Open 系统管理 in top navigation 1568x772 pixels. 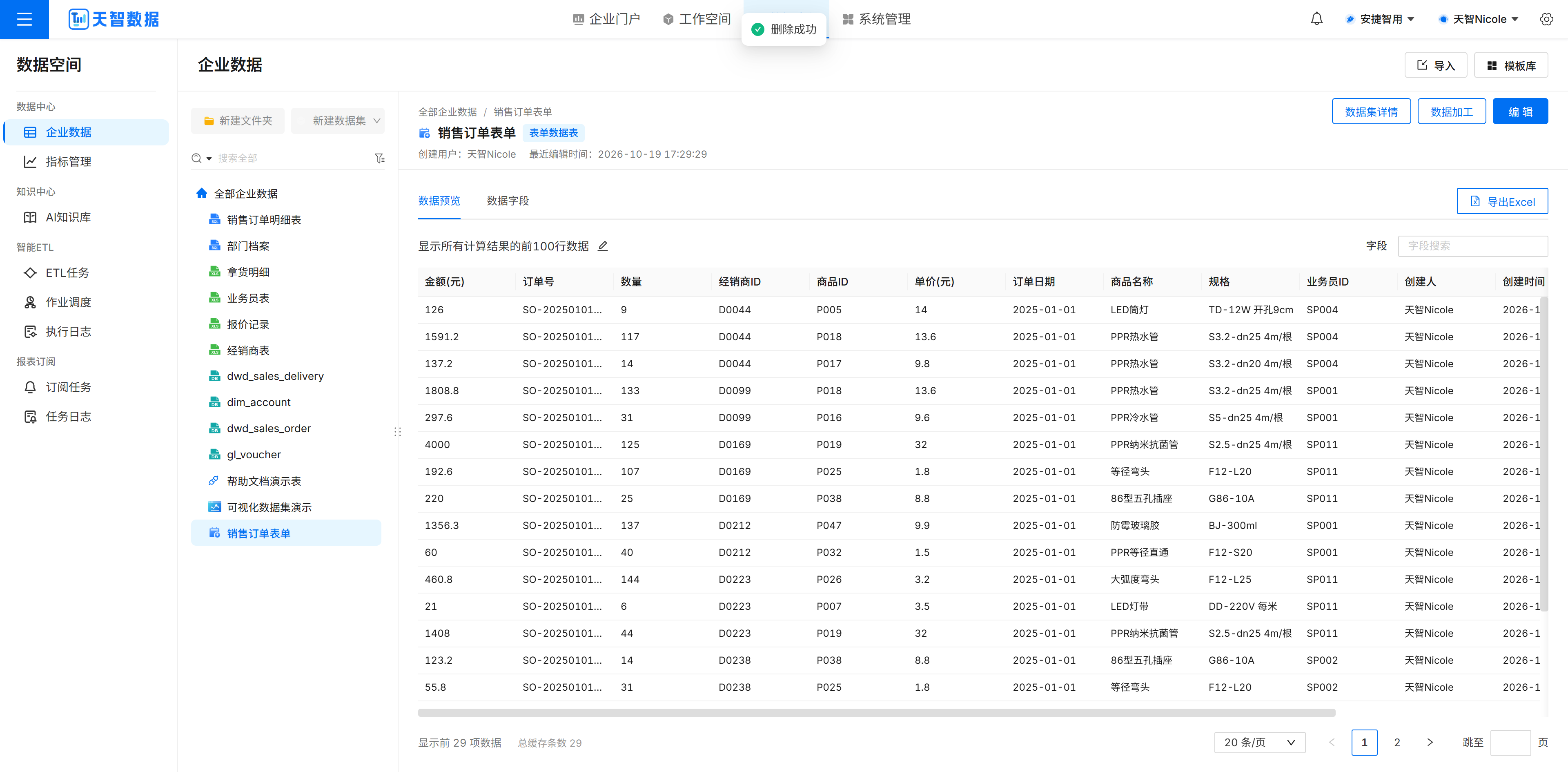[876, 19]
